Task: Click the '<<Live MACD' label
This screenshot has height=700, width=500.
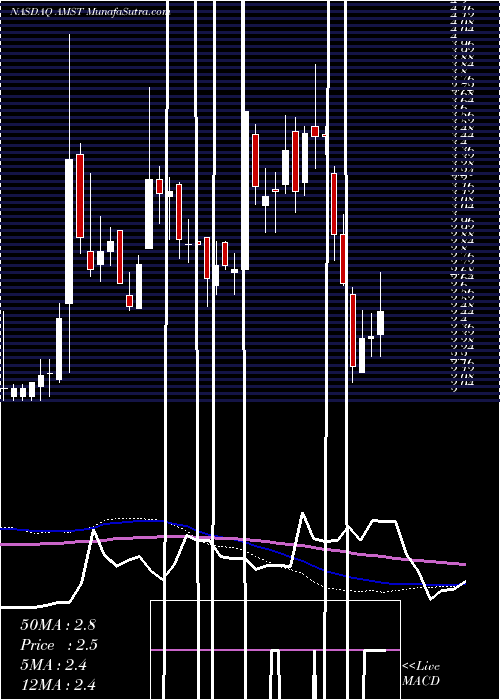Action: click(421, 673)
